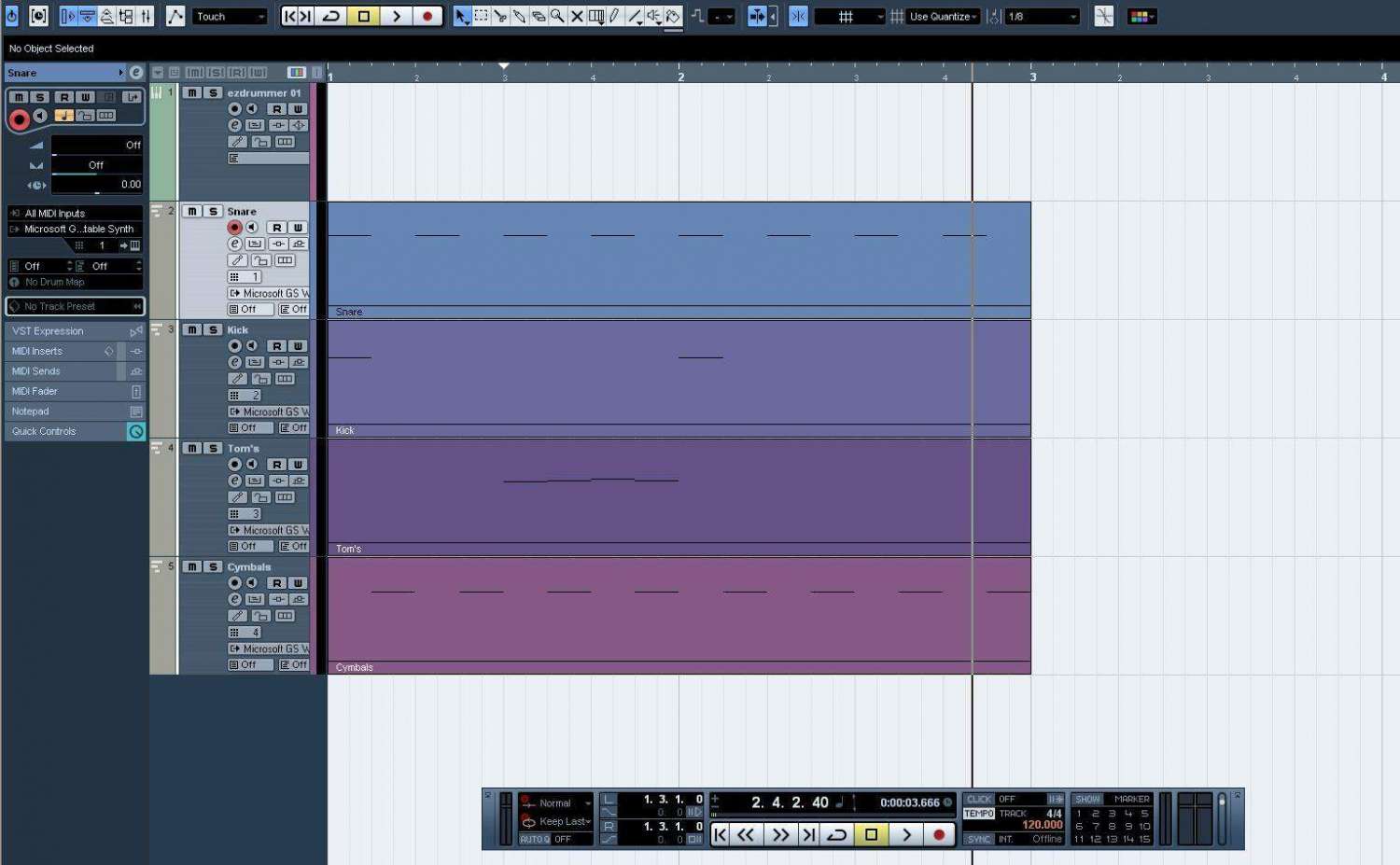1400x865 pixels.
Task: Solo the Cymbals track
Action: (213, 567)
